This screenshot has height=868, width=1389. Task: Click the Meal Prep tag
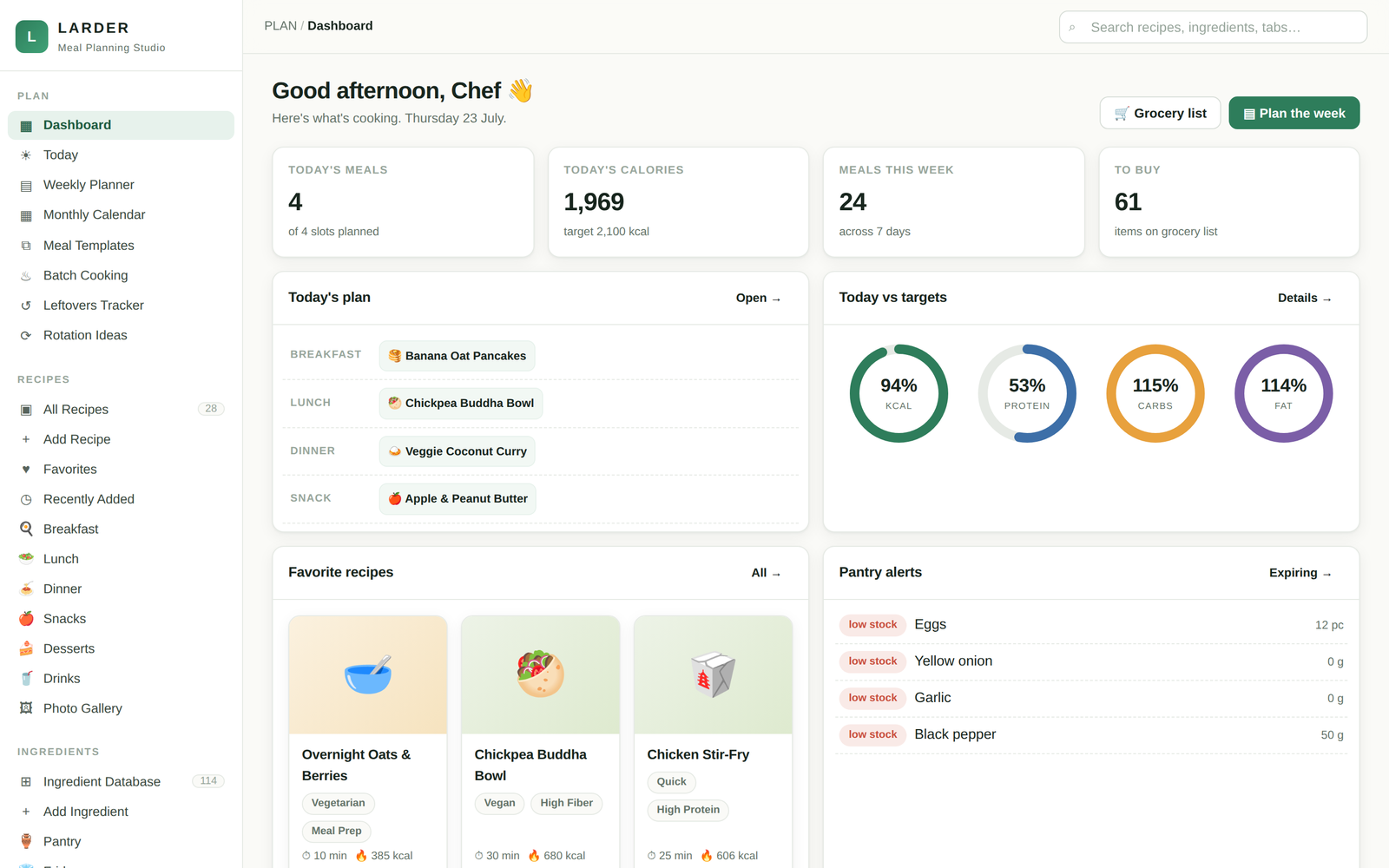coord(336,832)
